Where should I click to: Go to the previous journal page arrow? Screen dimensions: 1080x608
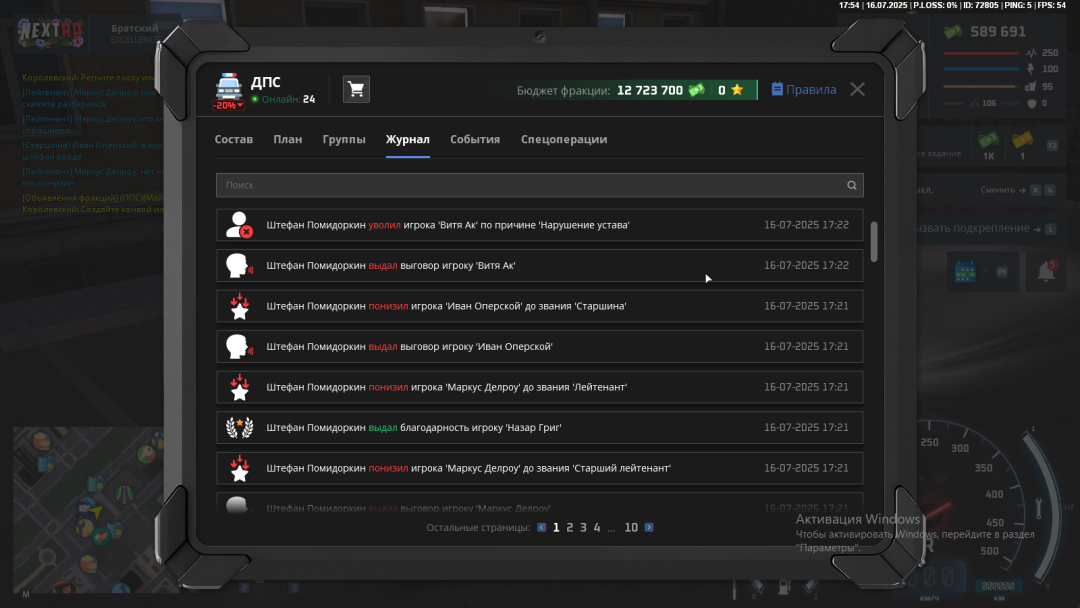(541, 527)
